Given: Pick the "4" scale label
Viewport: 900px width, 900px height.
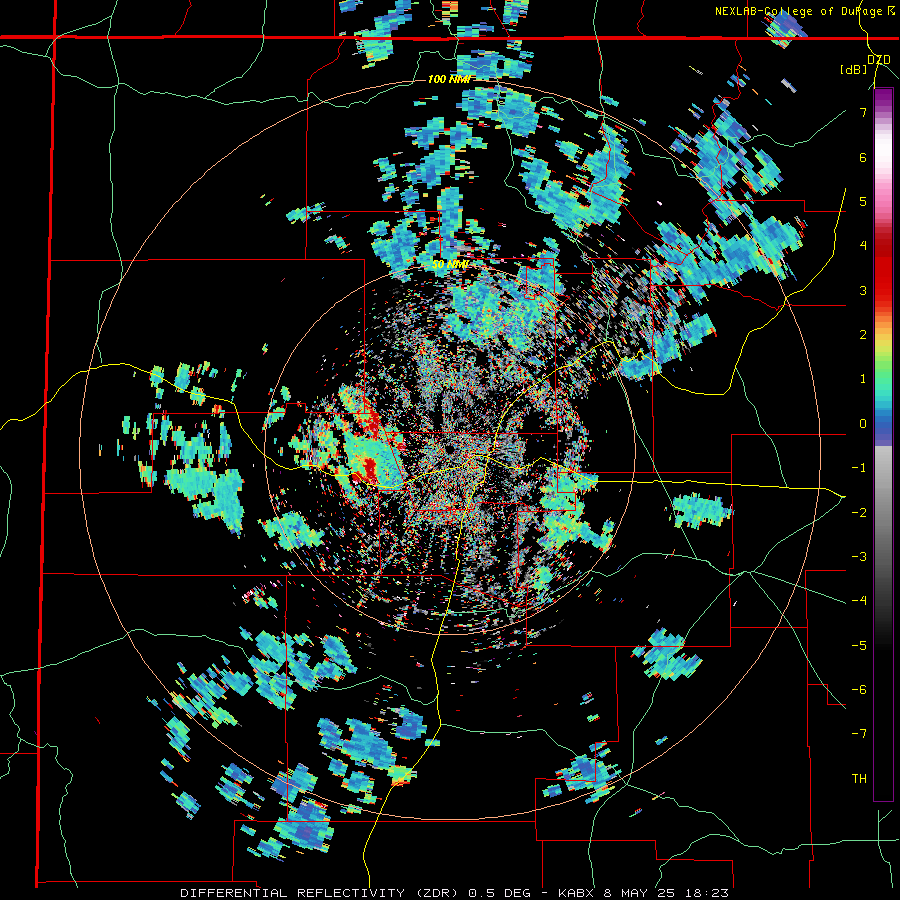Looking at the screenshot, I should coord(863,245).
